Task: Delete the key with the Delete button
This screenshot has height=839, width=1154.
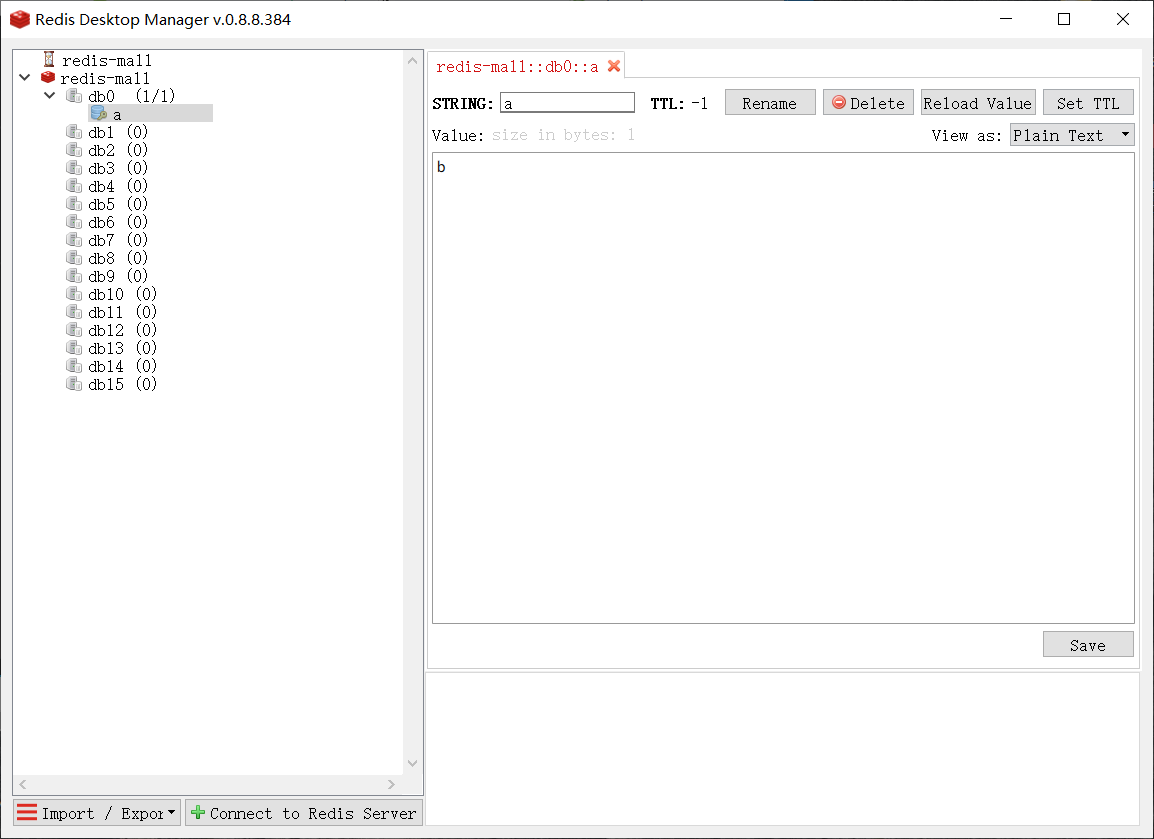Action: point(868,102)
